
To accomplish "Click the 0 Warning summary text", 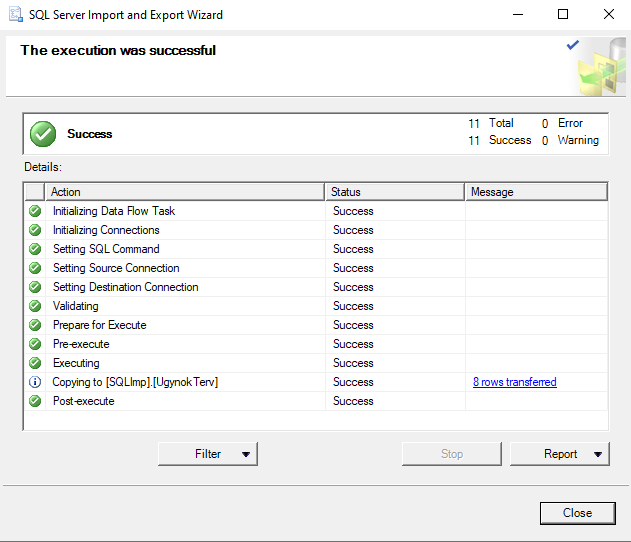I will [570, 140].
